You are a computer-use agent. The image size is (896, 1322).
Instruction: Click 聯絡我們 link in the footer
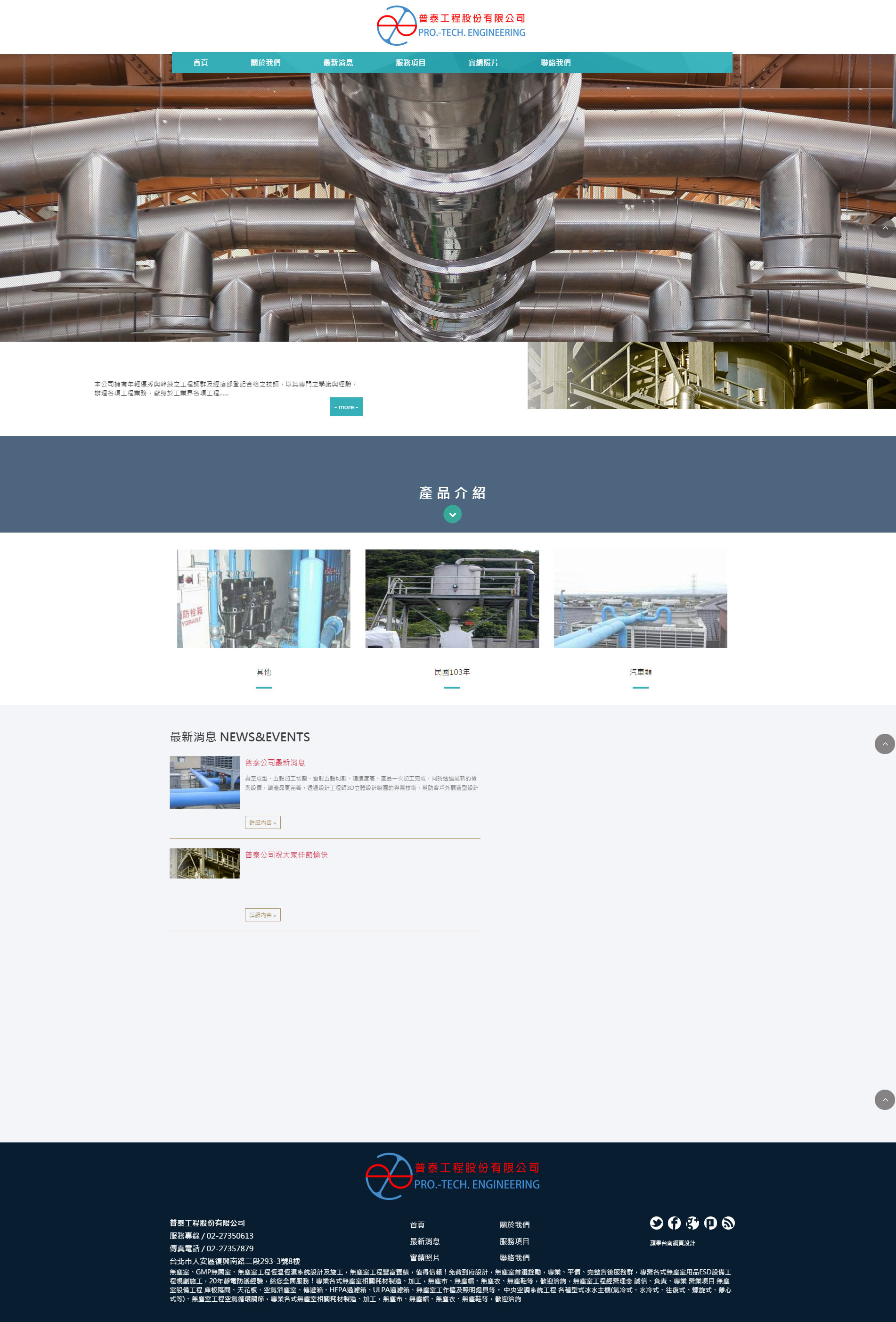[514, 1258]
